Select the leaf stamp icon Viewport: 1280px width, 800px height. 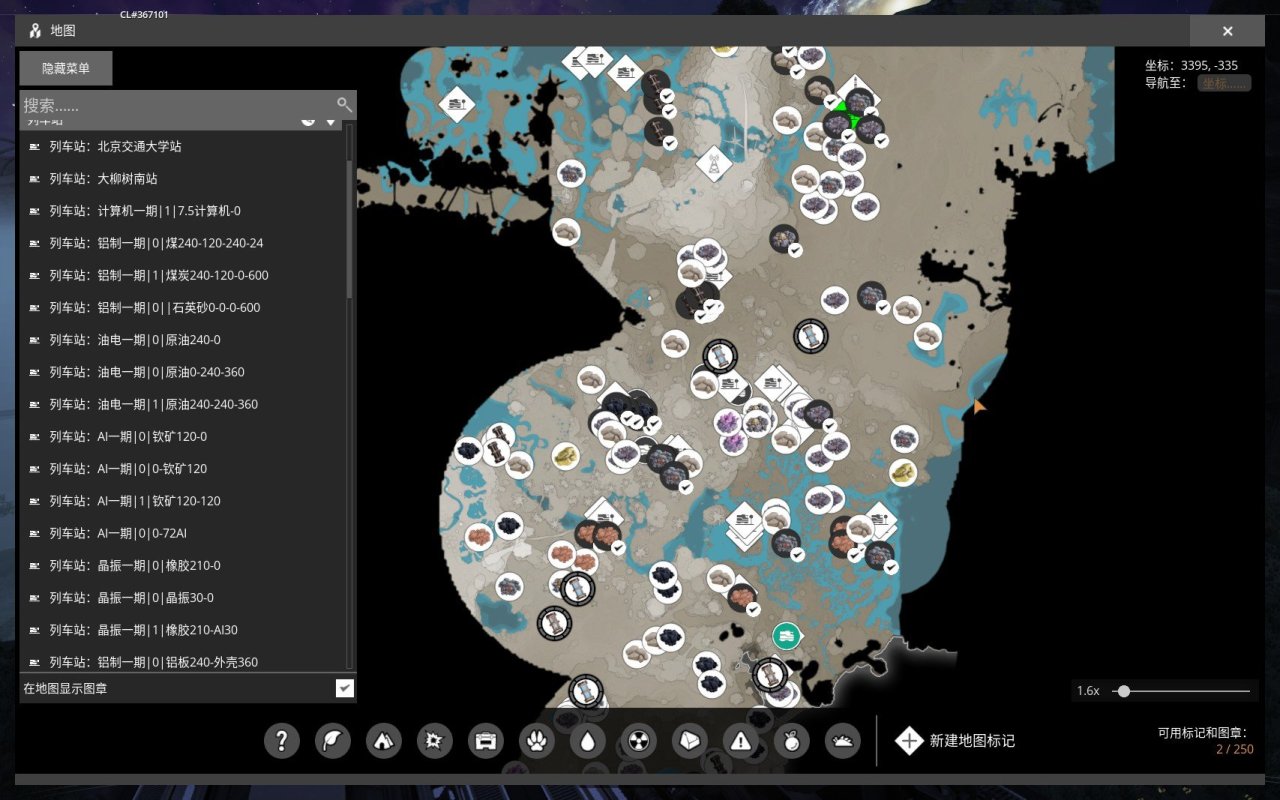point(333,741)
